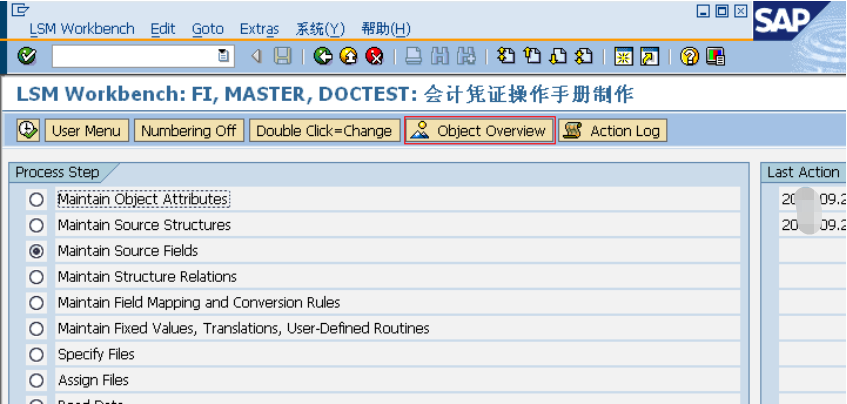Click the green checkmark Enter icon
Screen dimensions: 847x404
(26, 56)
